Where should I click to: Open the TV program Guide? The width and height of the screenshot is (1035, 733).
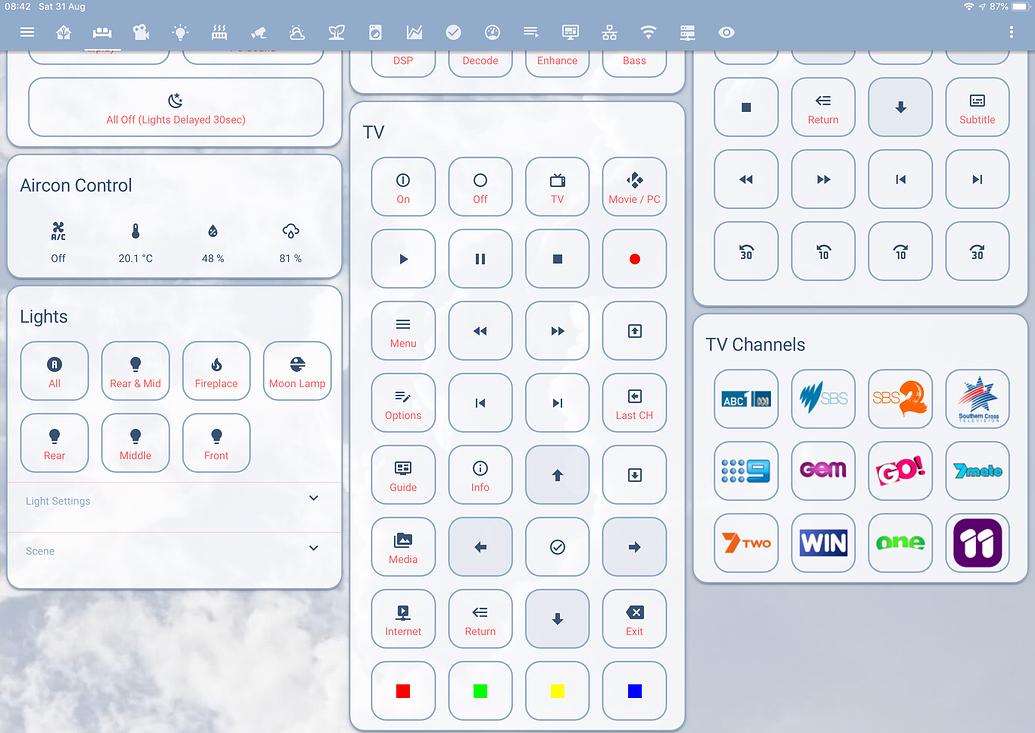point(403,475)
